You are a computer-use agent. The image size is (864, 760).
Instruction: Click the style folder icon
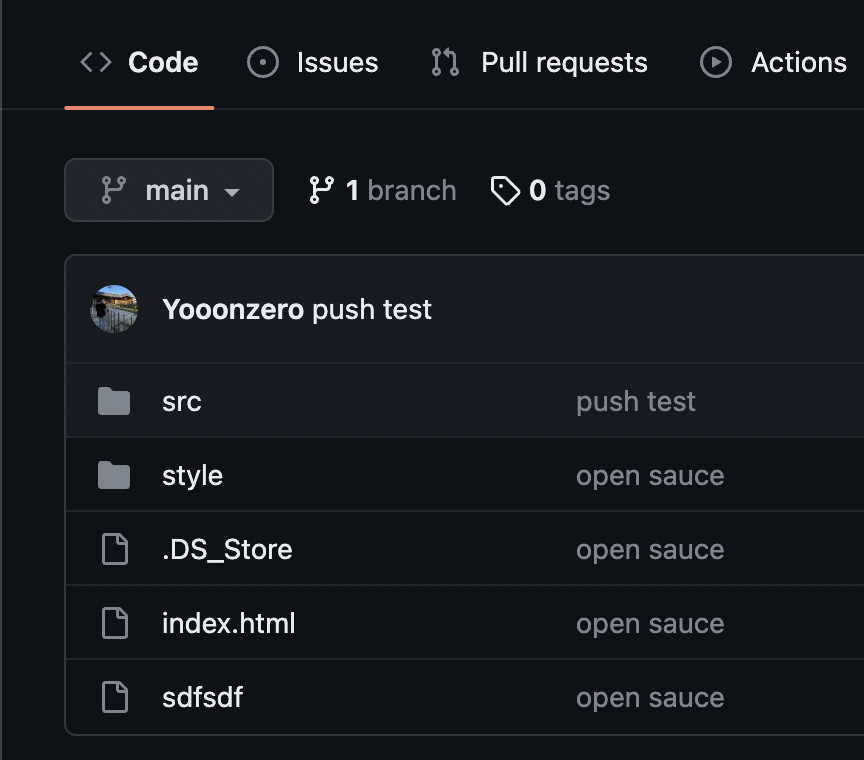coord(114,476)
